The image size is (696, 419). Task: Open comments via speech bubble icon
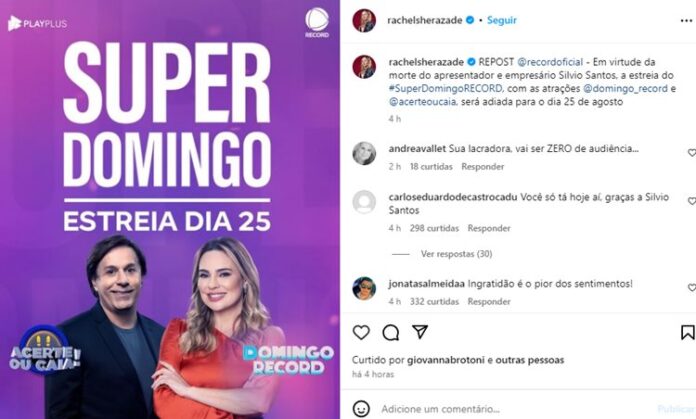coord(391,332)
